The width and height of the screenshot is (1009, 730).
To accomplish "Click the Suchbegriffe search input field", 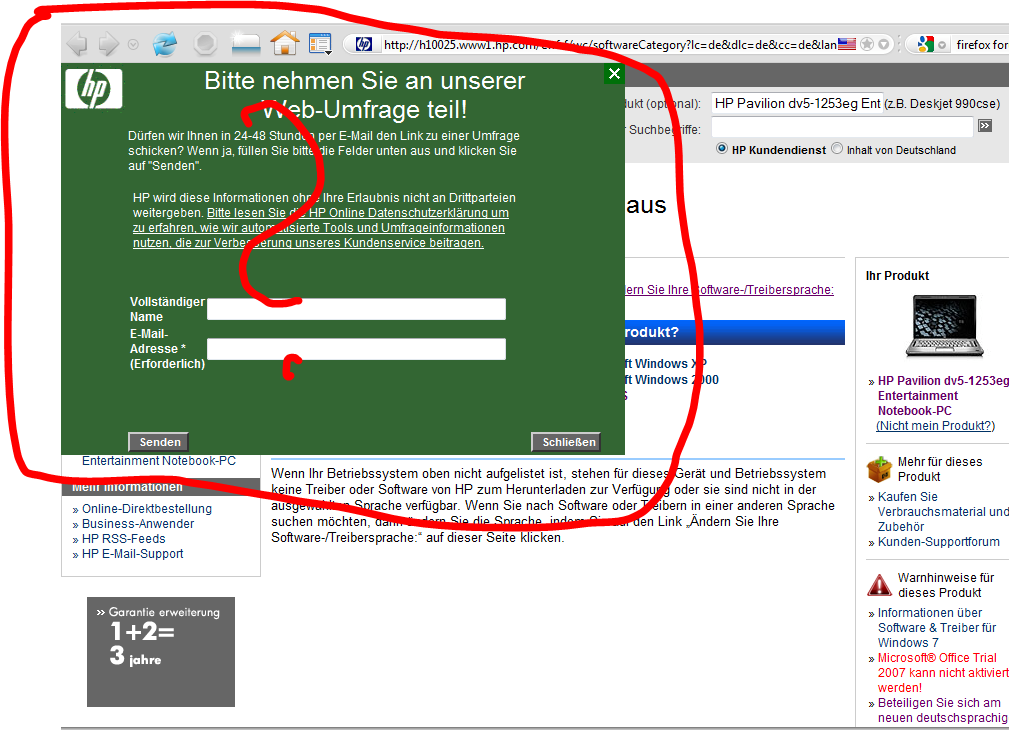I will click(x=842, y=127).
